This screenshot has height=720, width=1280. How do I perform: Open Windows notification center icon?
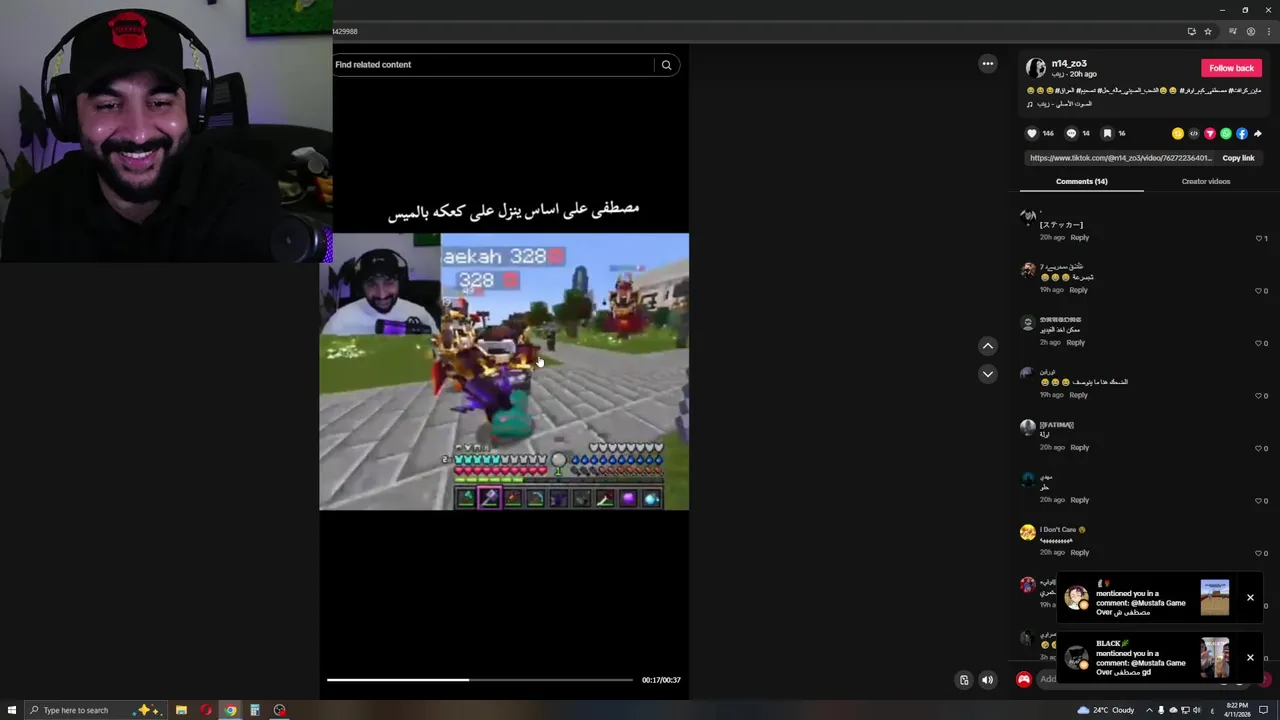coord(1264,710)
